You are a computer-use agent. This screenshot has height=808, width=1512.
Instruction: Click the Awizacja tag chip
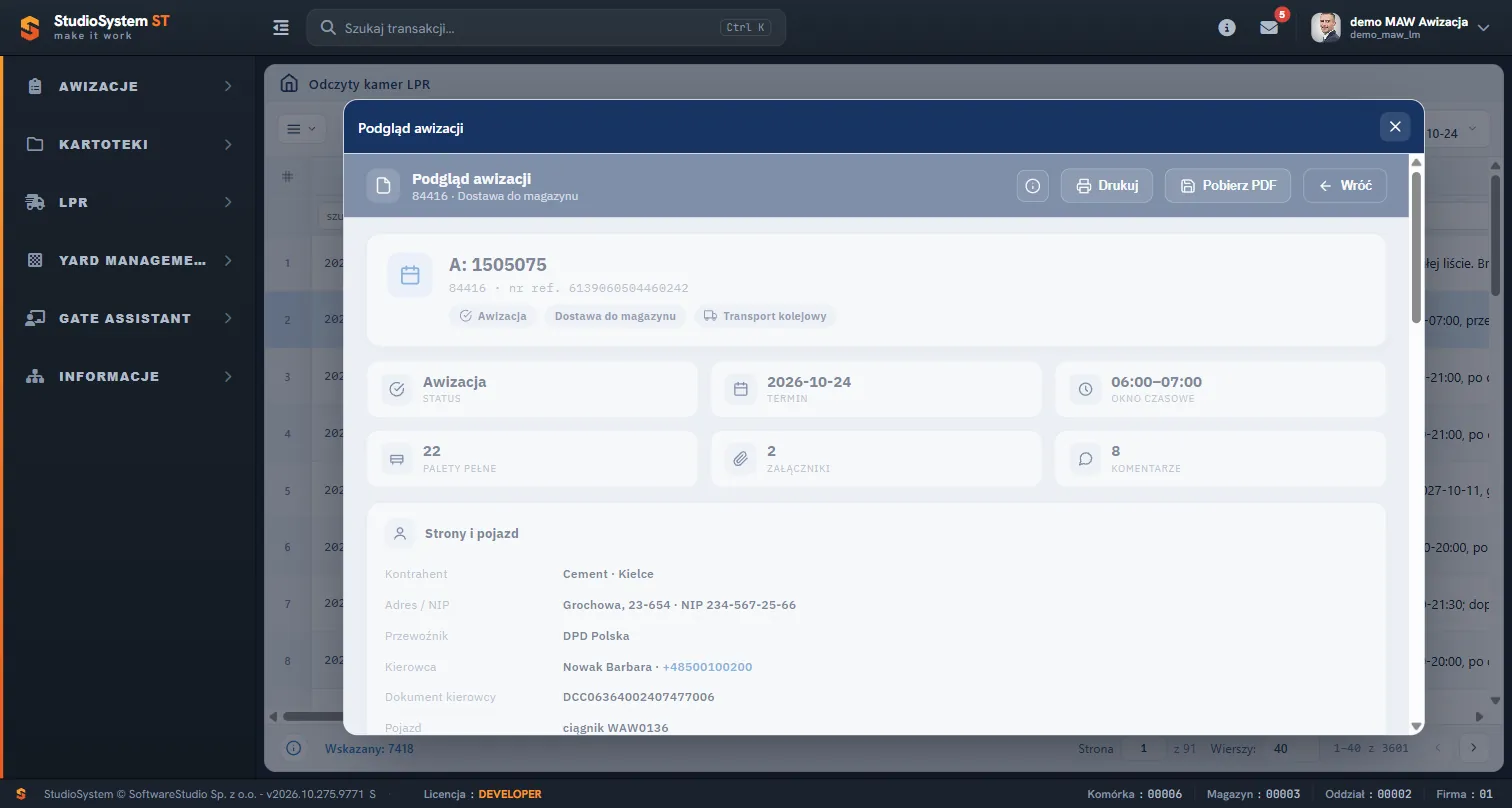[493, 316]
